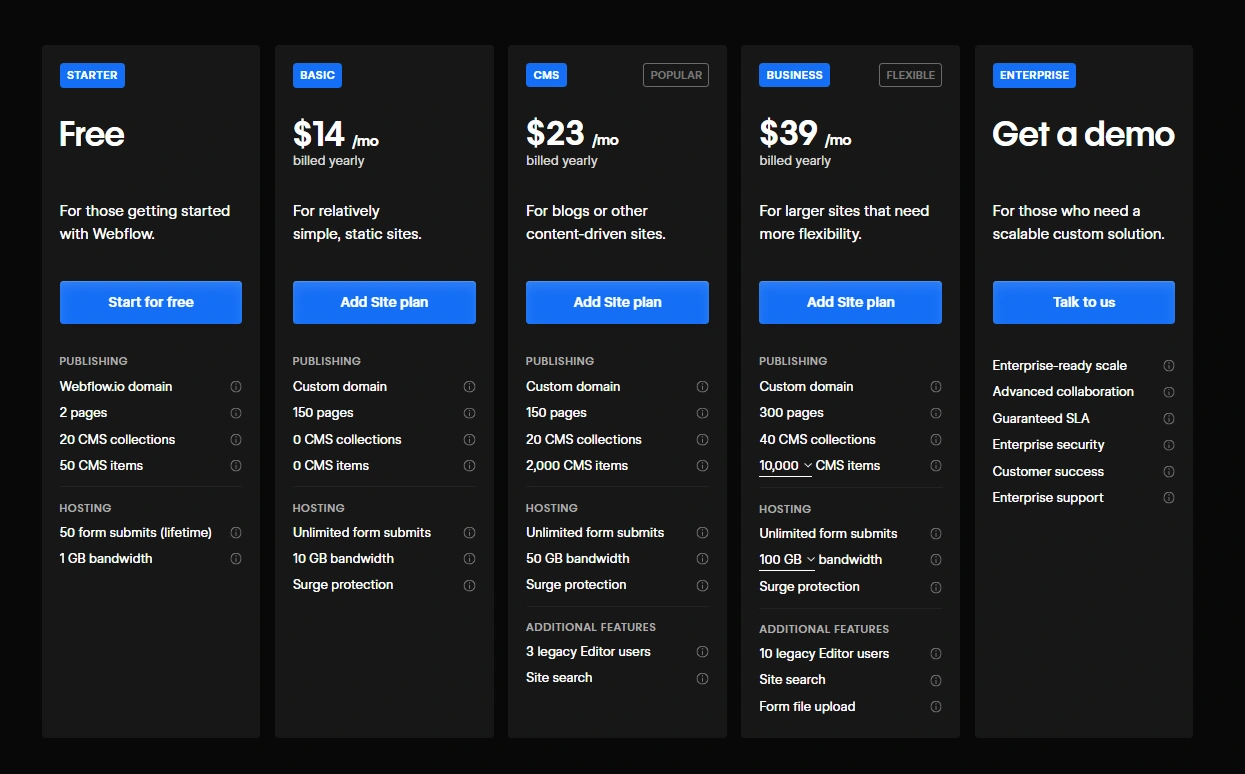The height and width of the screenshot is (774, 1245).
Task: Show info for 1 GB bandwidth
Action: point(236,559)
